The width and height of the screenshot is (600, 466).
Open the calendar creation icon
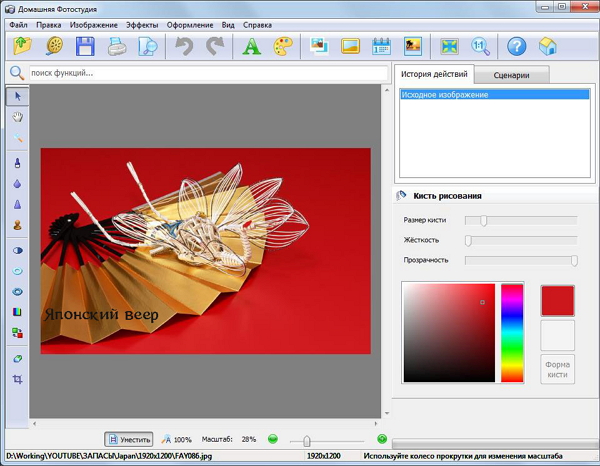click(x=381, y=45)
